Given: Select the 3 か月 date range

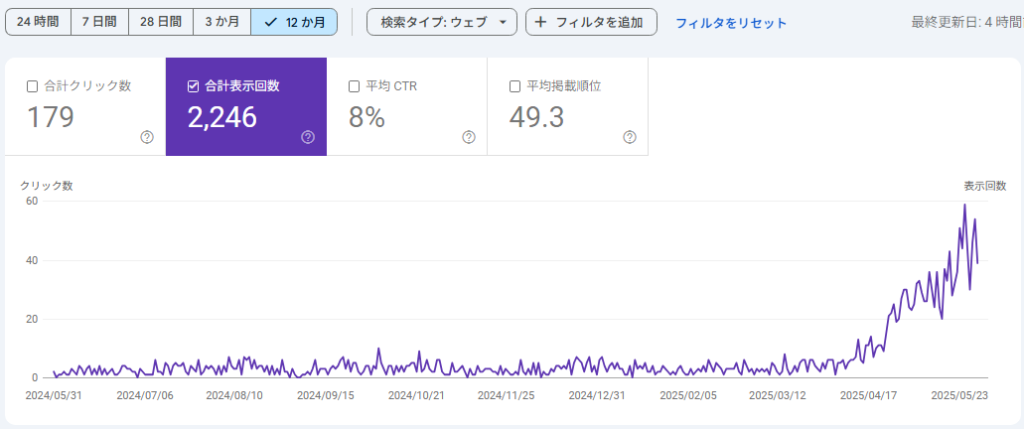Looking at the screenshot, I should [222, 22].
